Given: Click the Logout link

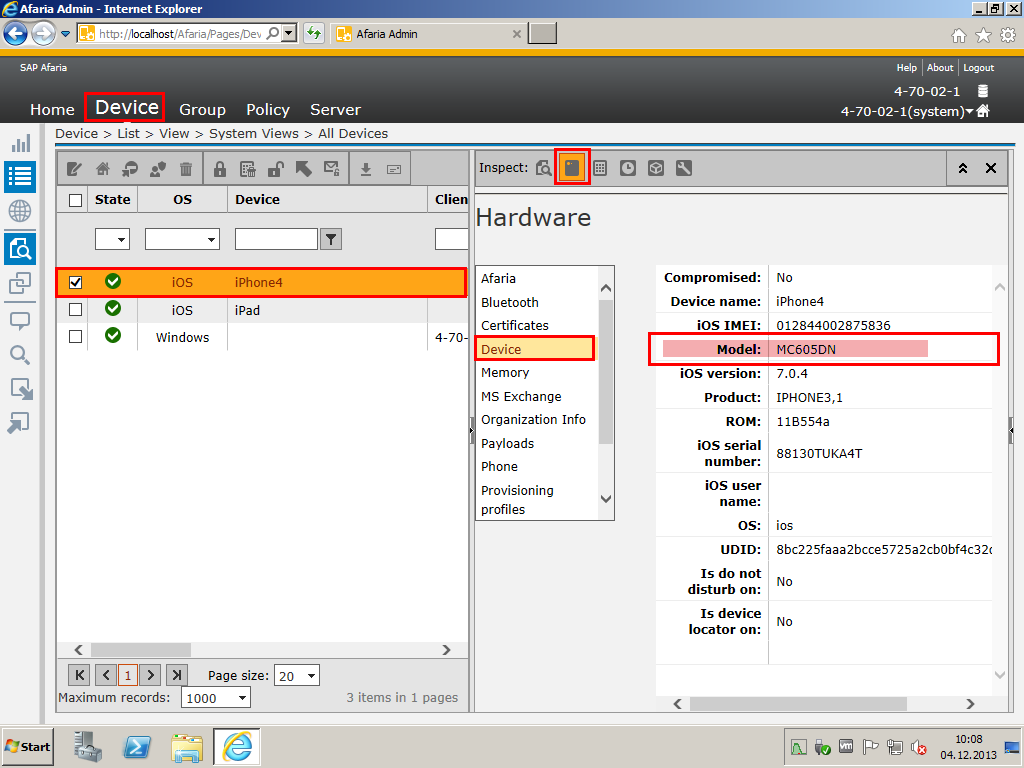Looking at the screenshot, I should pos(978,67).
